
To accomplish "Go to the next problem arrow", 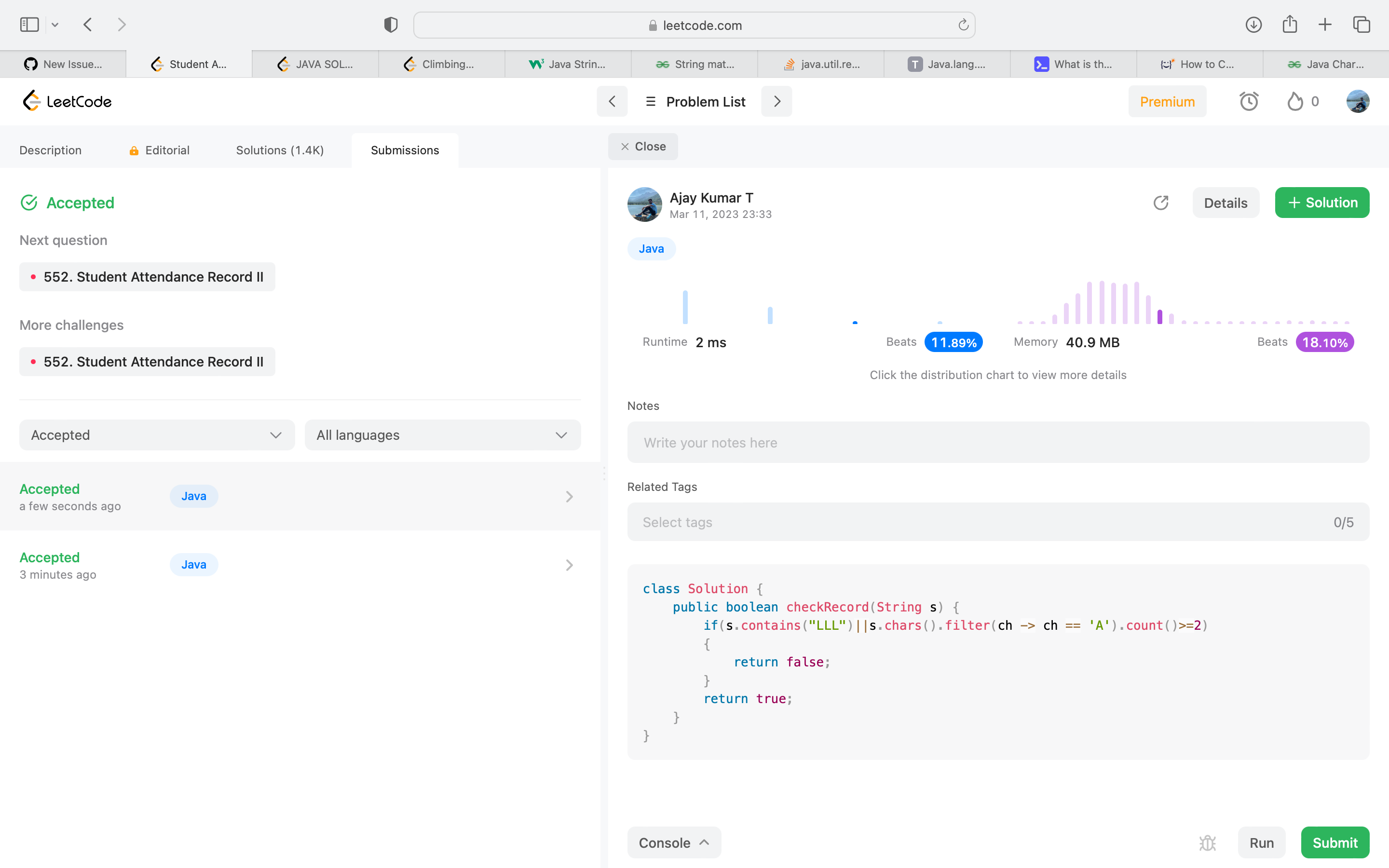I will tap(776, 102).
